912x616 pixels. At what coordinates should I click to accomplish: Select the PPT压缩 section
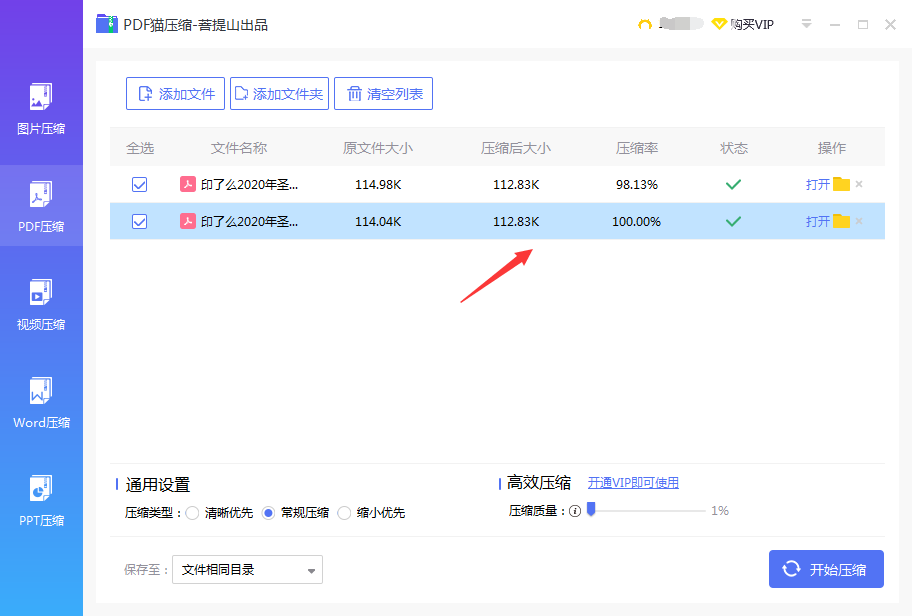click(41, 501)
